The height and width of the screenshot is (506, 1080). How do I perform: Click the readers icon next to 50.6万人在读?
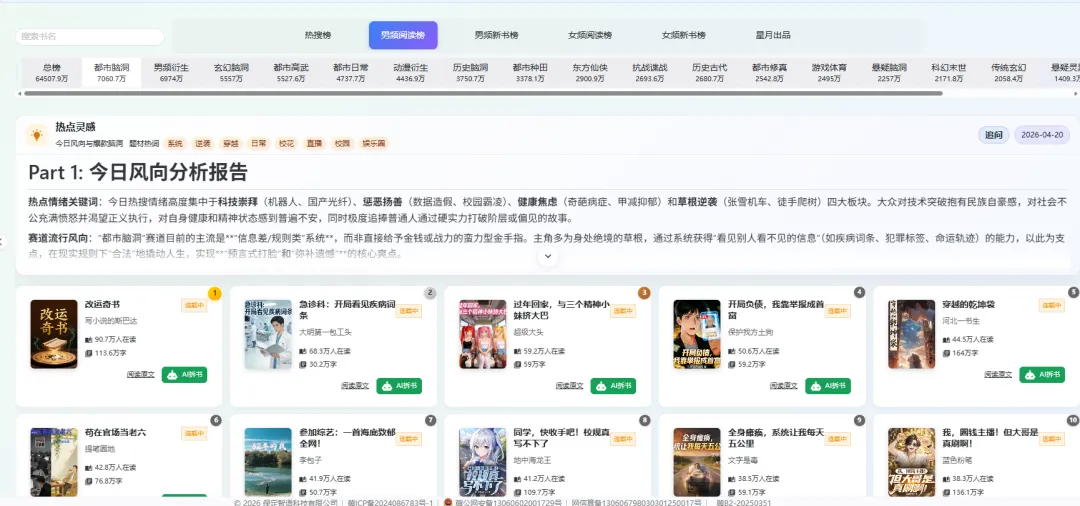point(731,351)
